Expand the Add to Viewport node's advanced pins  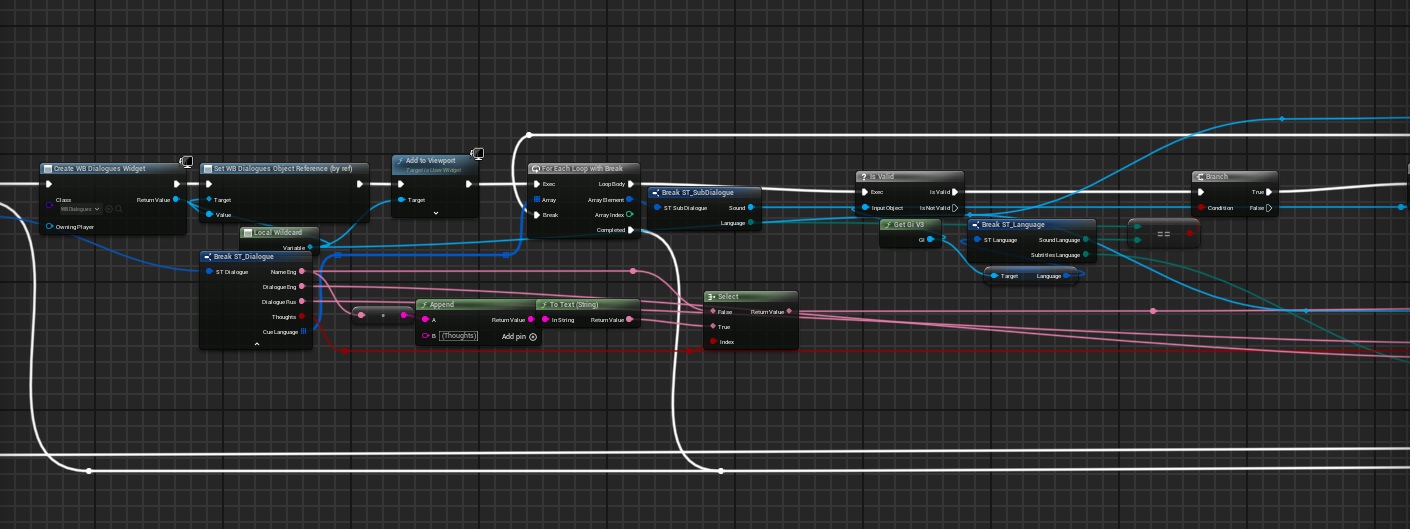[x=436, y=213]
